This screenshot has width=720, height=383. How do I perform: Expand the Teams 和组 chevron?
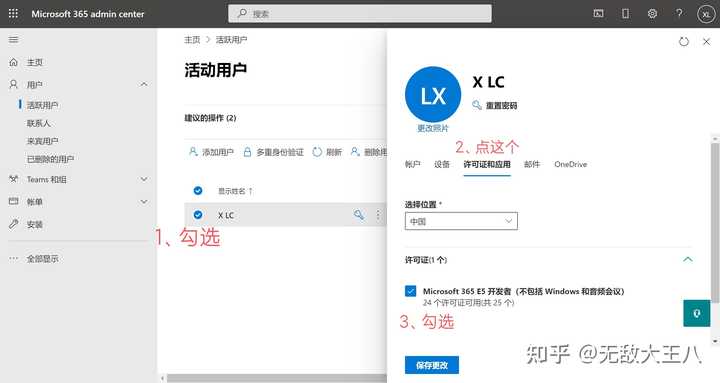coord(144,179)
